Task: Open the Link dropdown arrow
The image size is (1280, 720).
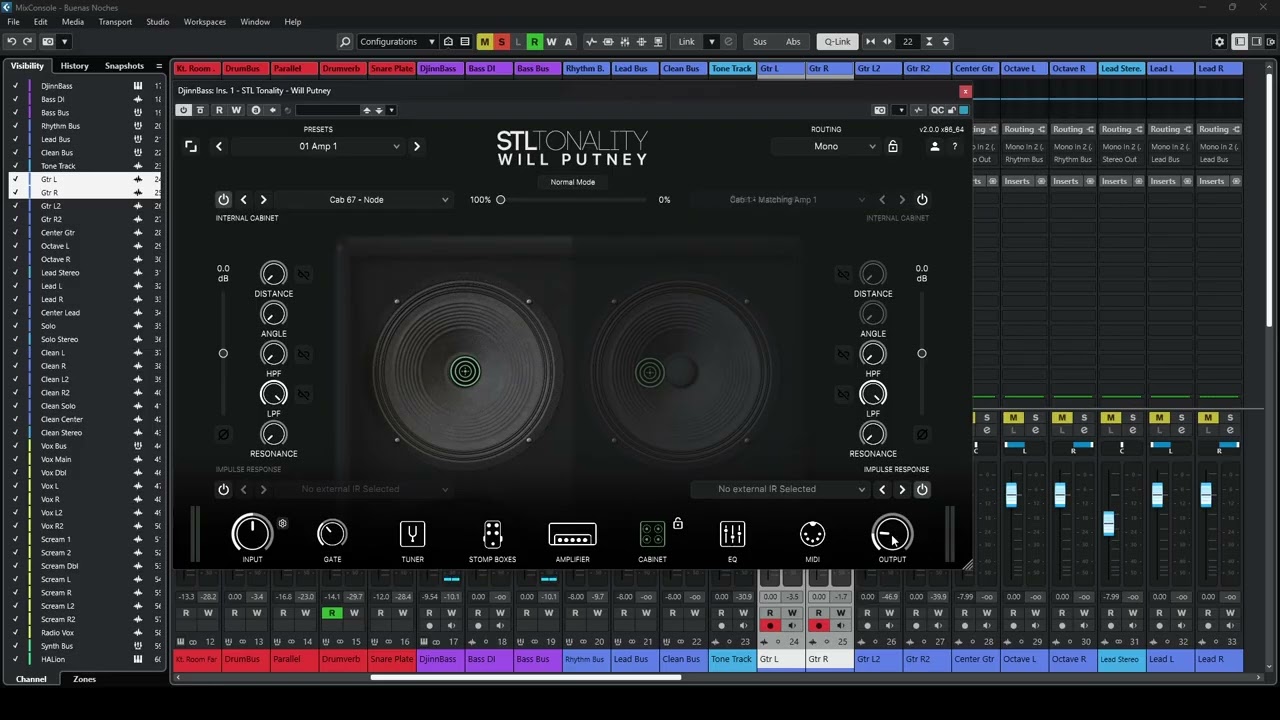Action: pyautogui.click(x=711, y=42)
